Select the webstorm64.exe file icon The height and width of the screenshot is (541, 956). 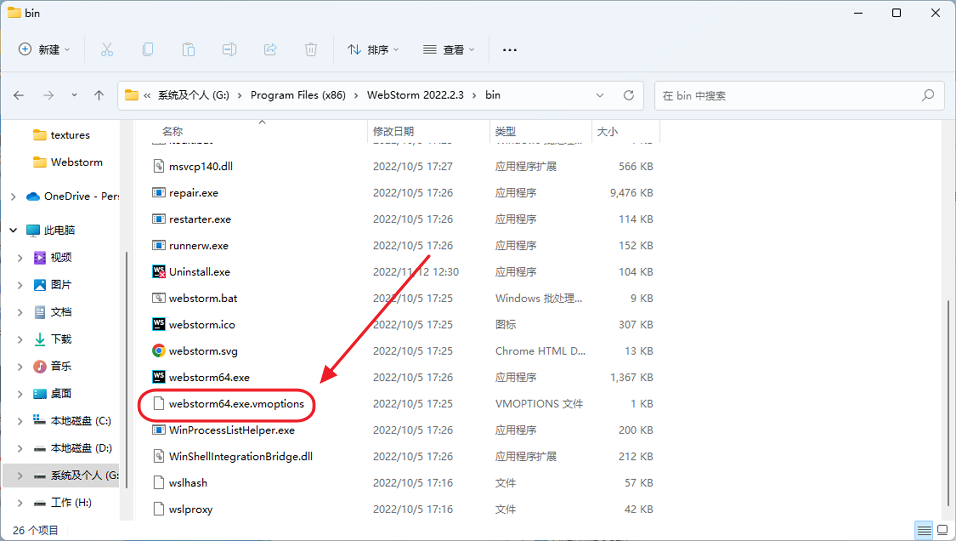tap(159, 377)
